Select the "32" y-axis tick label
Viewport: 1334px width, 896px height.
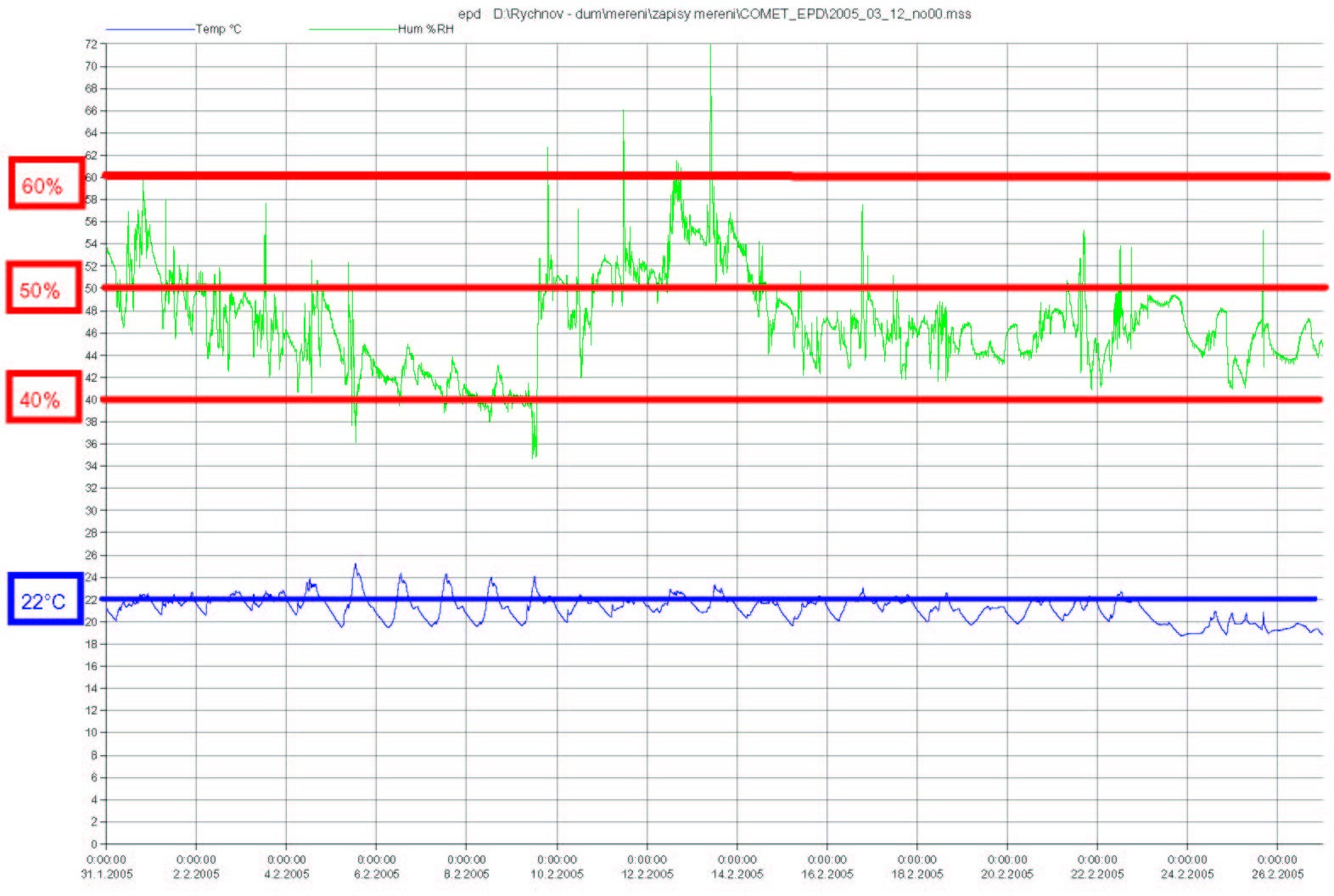(91, 488)
